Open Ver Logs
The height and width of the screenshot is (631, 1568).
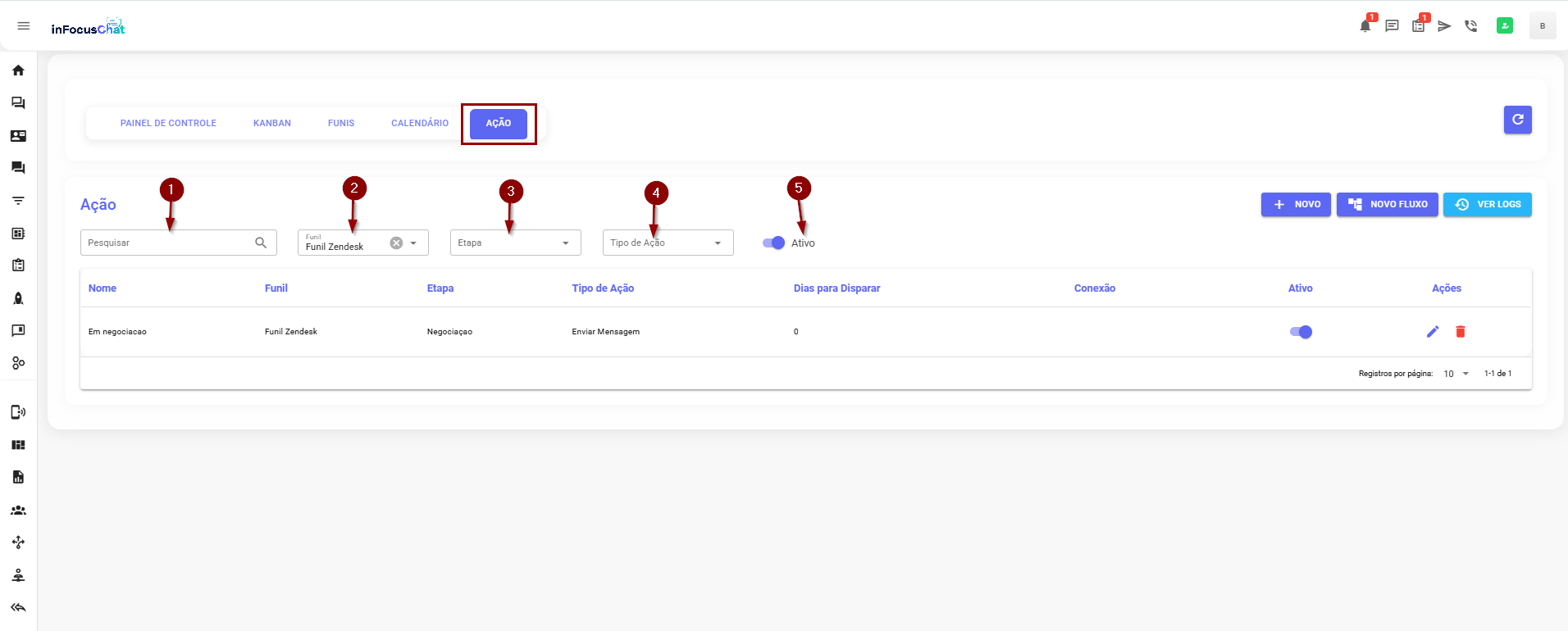tap(1487, 205)
